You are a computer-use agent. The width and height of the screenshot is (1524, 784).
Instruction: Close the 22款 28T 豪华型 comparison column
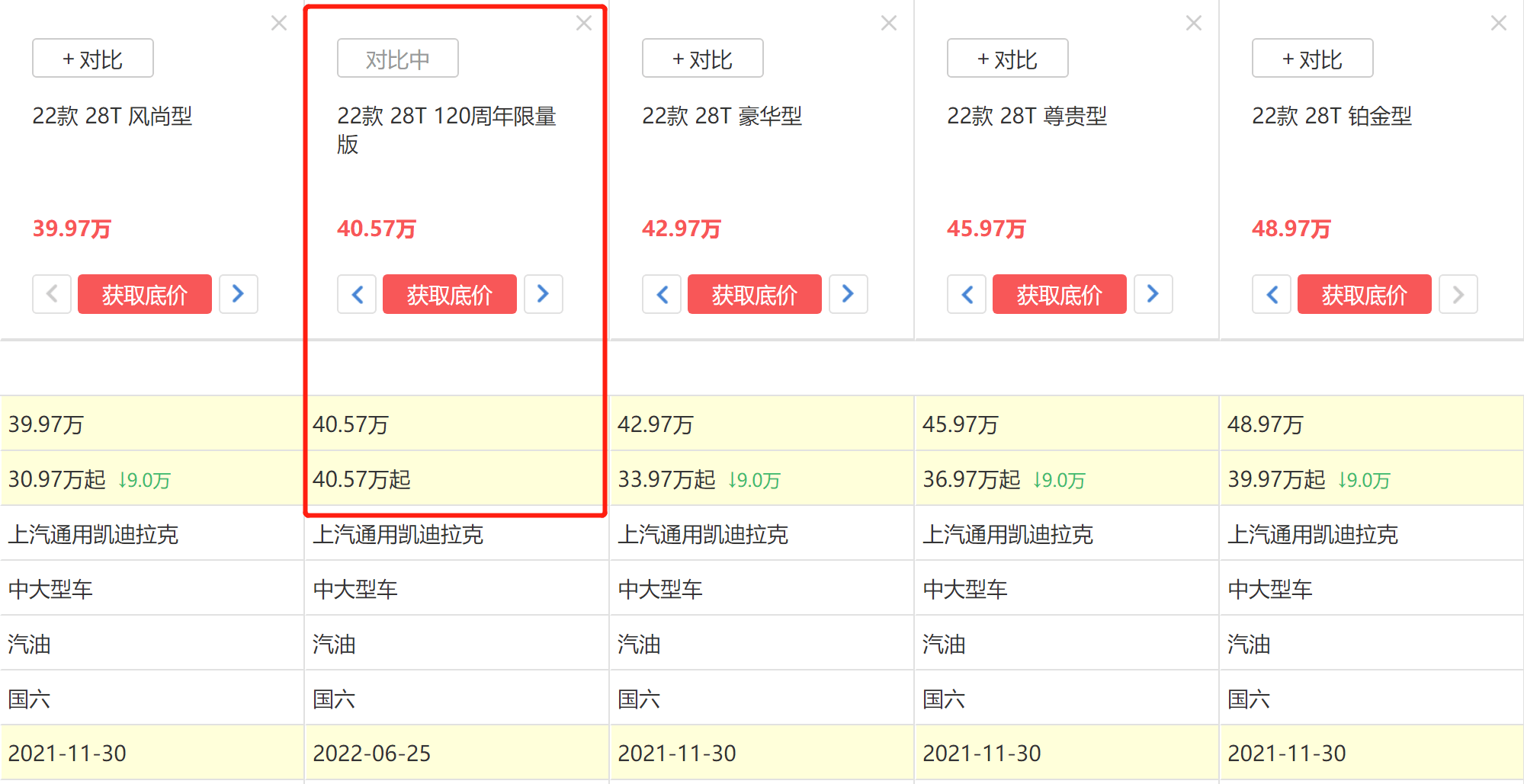pyautogui.click(x=887, y=23)
